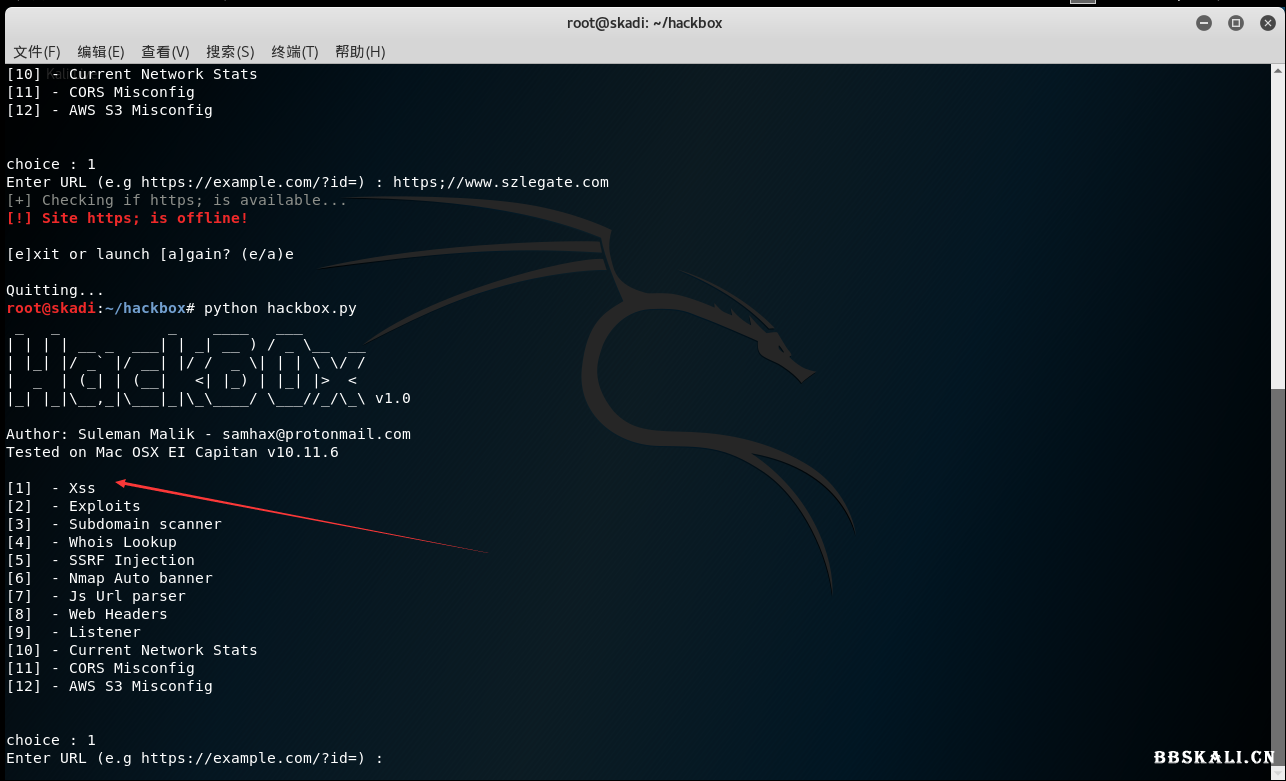Click the window title root@skadi: ~/hackbox
This screenshot has height=781, width=1286.
(643, 23)
